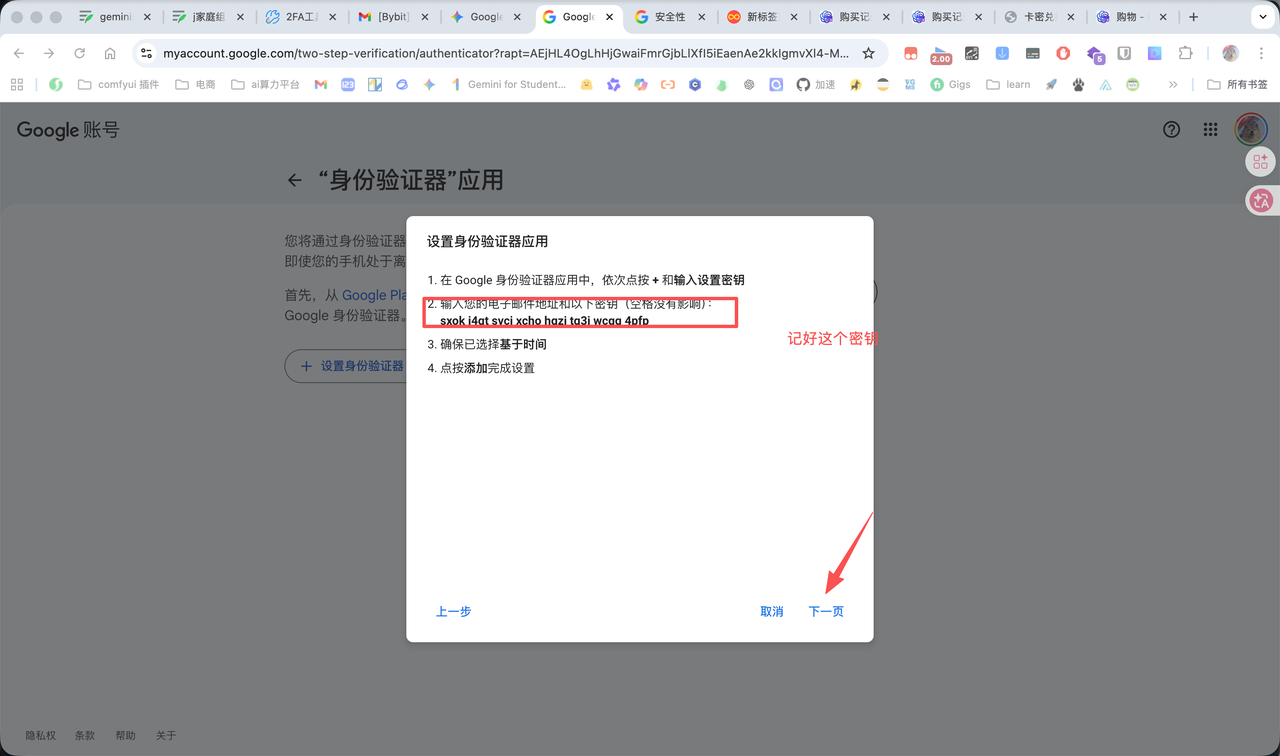The image size is (1280, 756).
Task: Click the browser home icon
Action: [110, 53]
